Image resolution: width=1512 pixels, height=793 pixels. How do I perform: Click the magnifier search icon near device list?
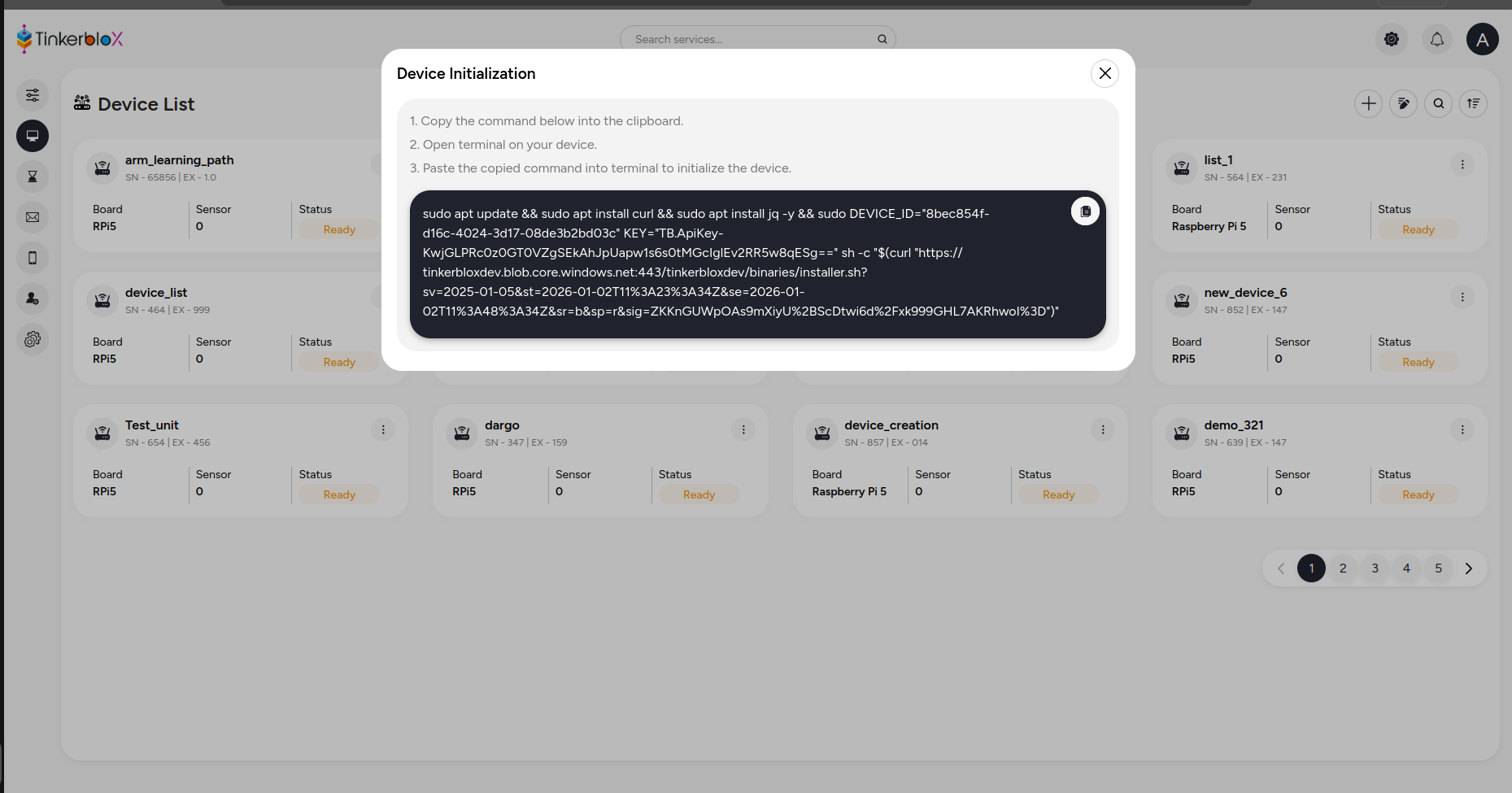[x=1438, y=103]
